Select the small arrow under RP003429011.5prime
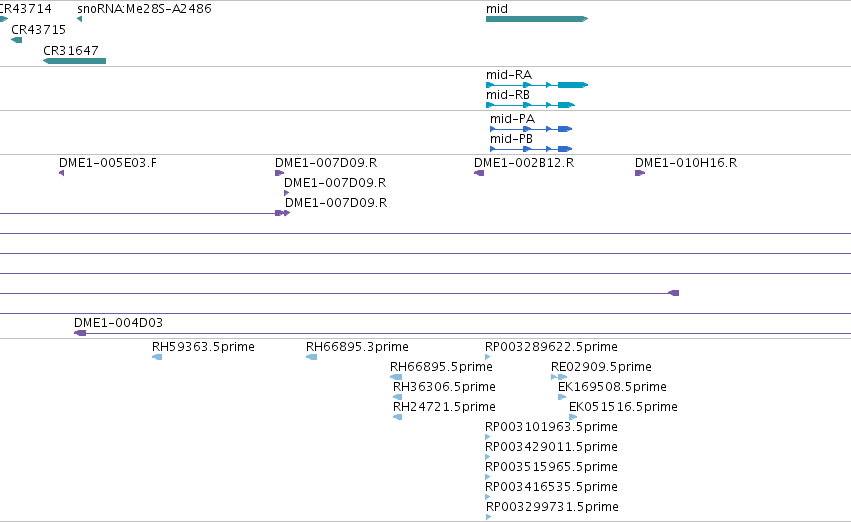 488,457
